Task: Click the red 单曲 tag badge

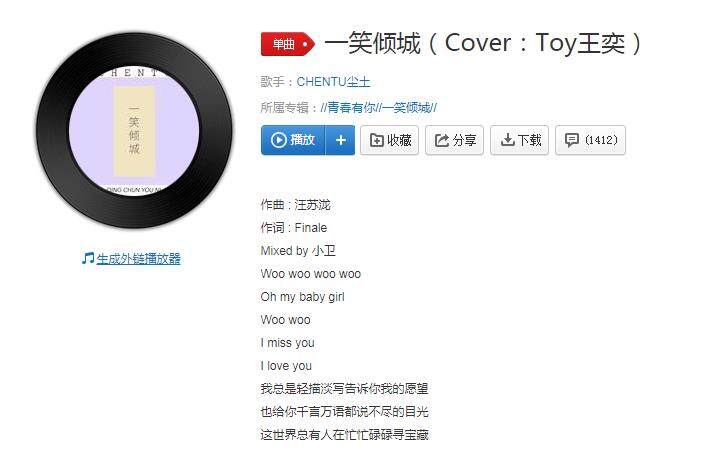Action: 287,44
